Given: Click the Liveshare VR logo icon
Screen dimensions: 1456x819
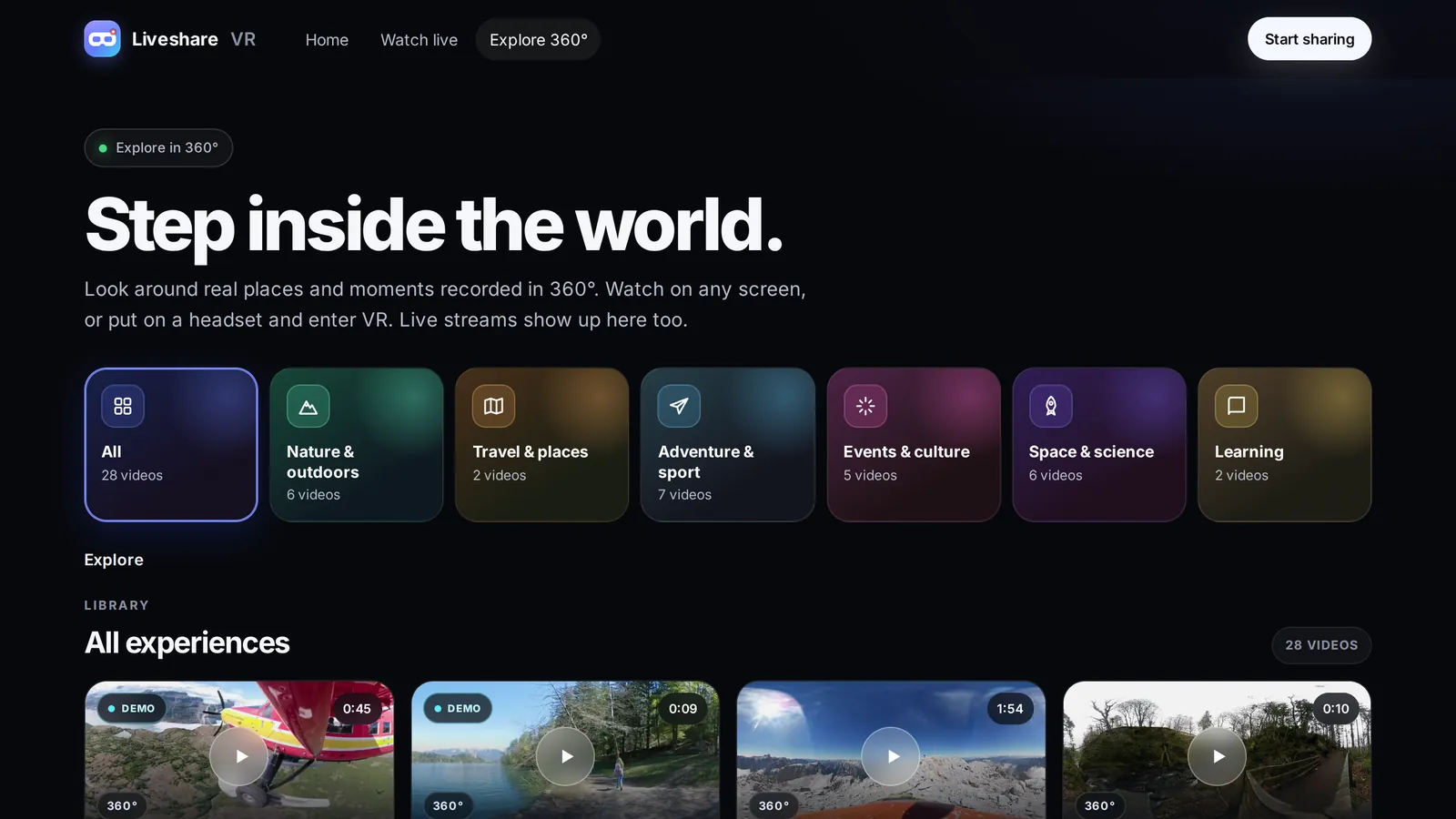Looking at the screenshot, I should pos(102,39).
